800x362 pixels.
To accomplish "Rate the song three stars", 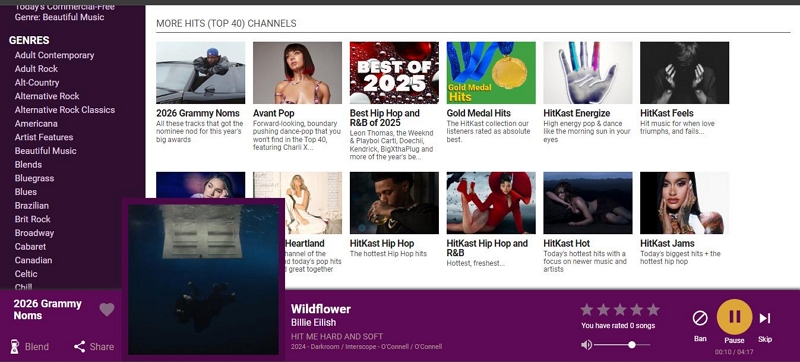I will [620, 309].
